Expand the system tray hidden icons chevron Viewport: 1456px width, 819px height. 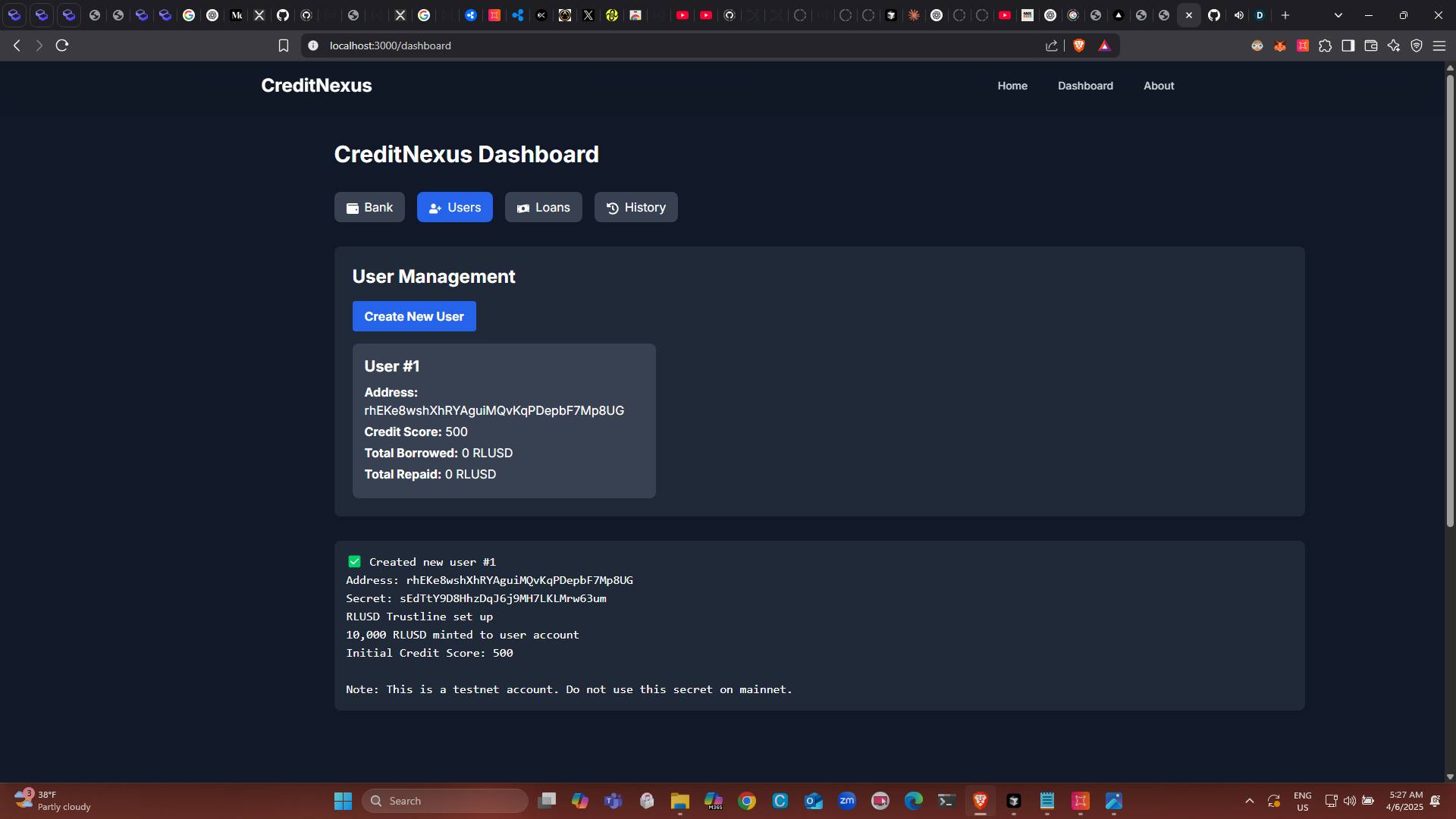click(1250, 801)
